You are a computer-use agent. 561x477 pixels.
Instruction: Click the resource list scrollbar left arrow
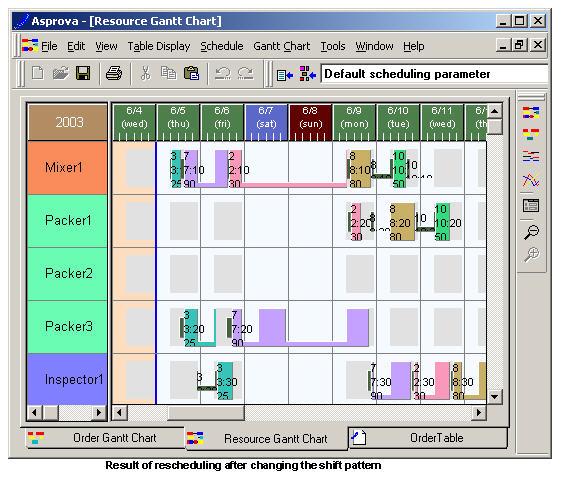point(35,413)
